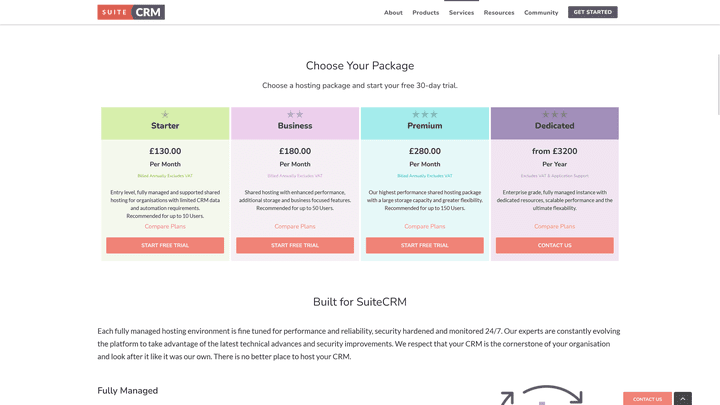Start free trial for Business plan
The height and width of the screenshot is (405, 720).
pyautogui.click(x=295, y=245)
